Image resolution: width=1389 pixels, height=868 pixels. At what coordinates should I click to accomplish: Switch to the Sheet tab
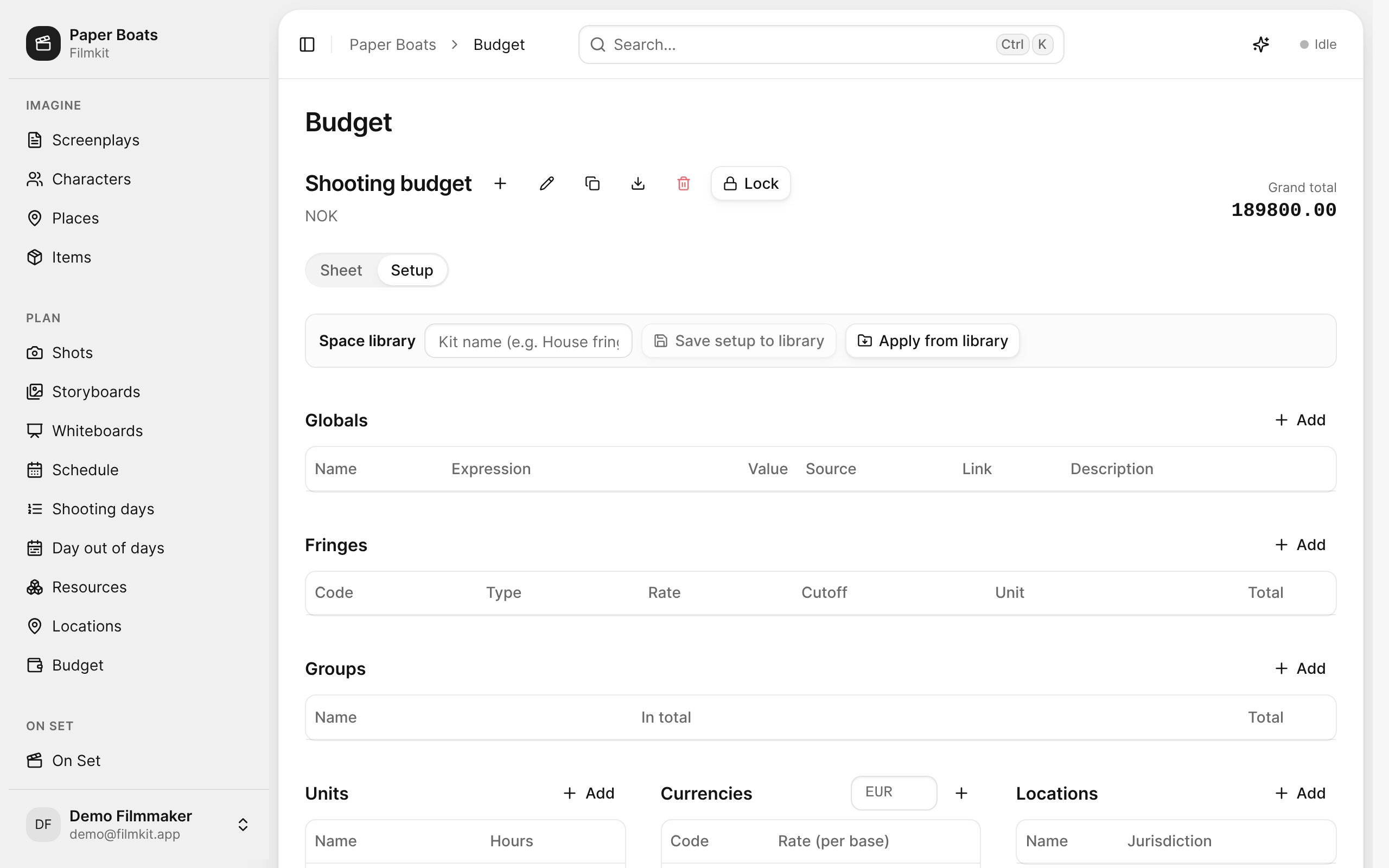[x=341, y=270]
